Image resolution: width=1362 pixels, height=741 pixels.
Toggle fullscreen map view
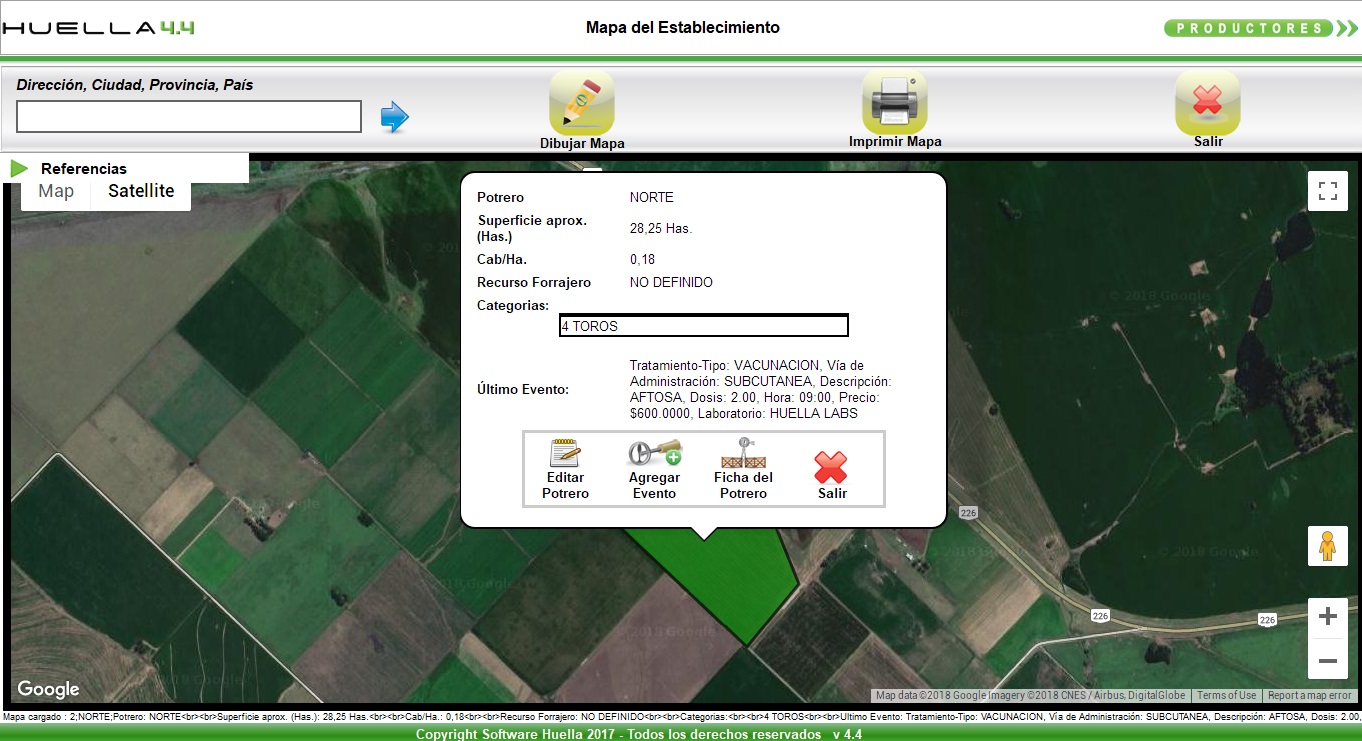(x=1327, y=190)
